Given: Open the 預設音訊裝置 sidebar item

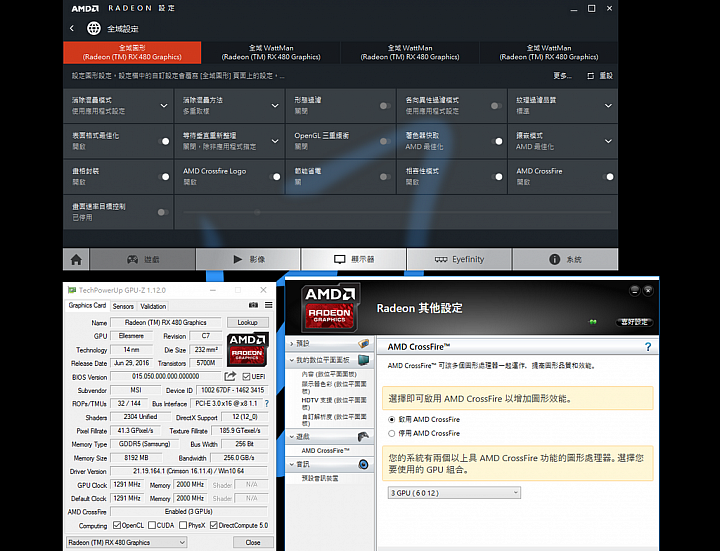Looking at the screenshot, I should [x=320, y=478].
